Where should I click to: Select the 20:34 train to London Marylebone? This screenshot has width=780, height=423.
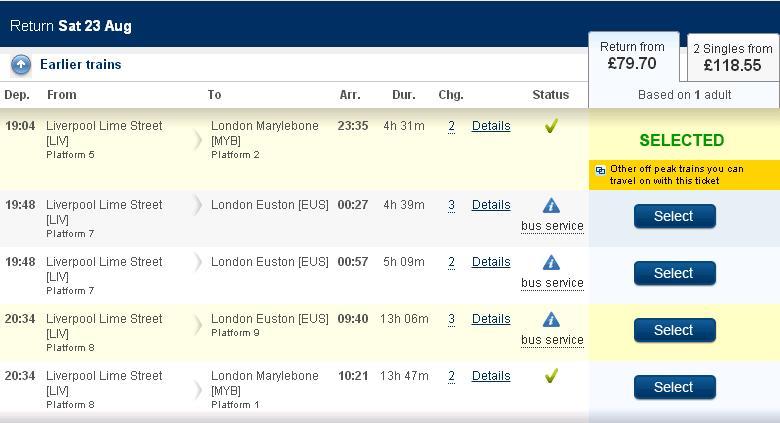674,388
